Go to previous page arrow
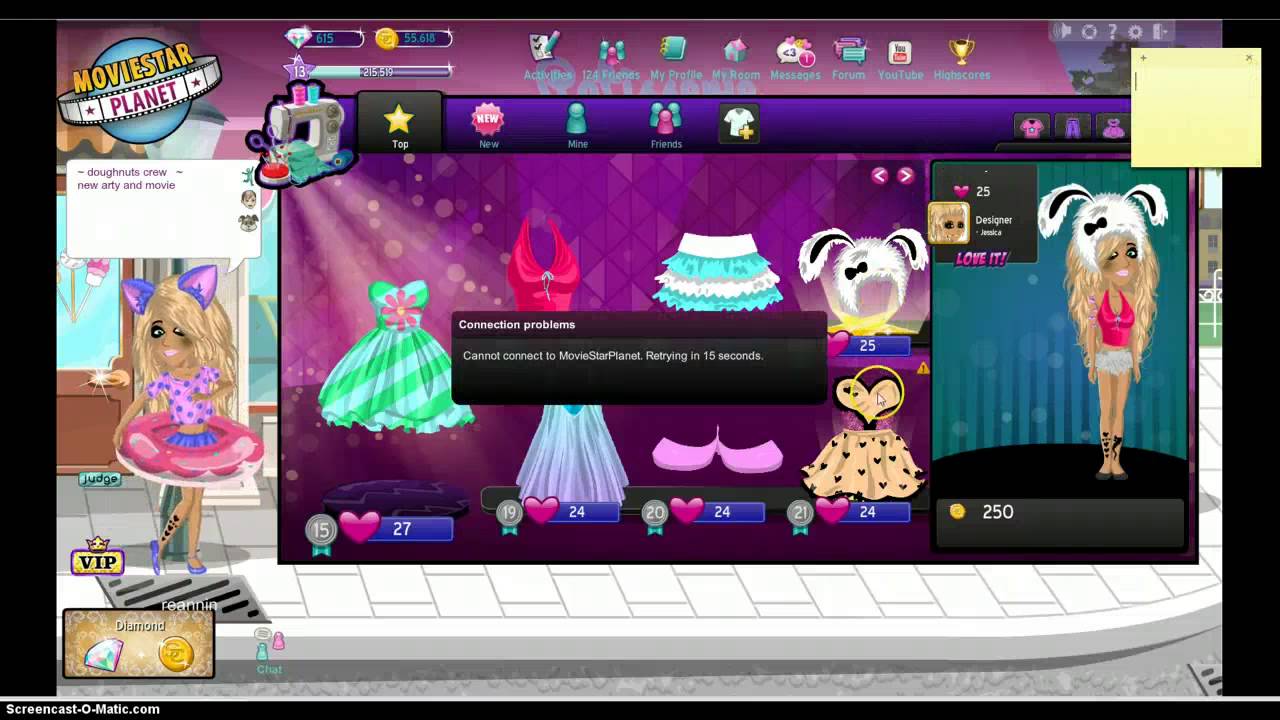1280x720 pixels. click(879, 176)
